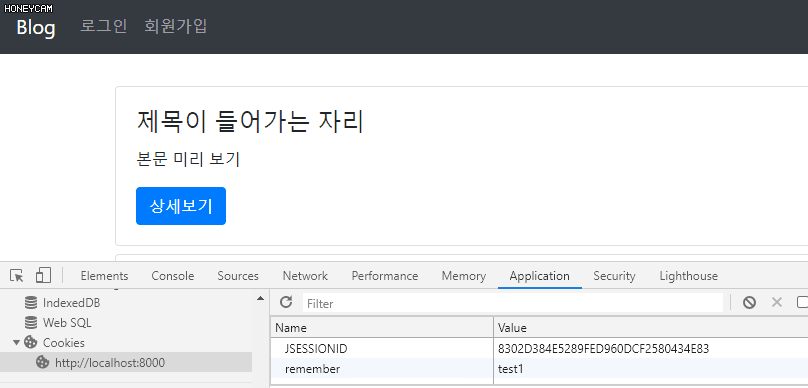Image resolution: width=808 pixels, height=388 pixels.
Task: Click the Web SQL database icon
Action: pos(31,323)
